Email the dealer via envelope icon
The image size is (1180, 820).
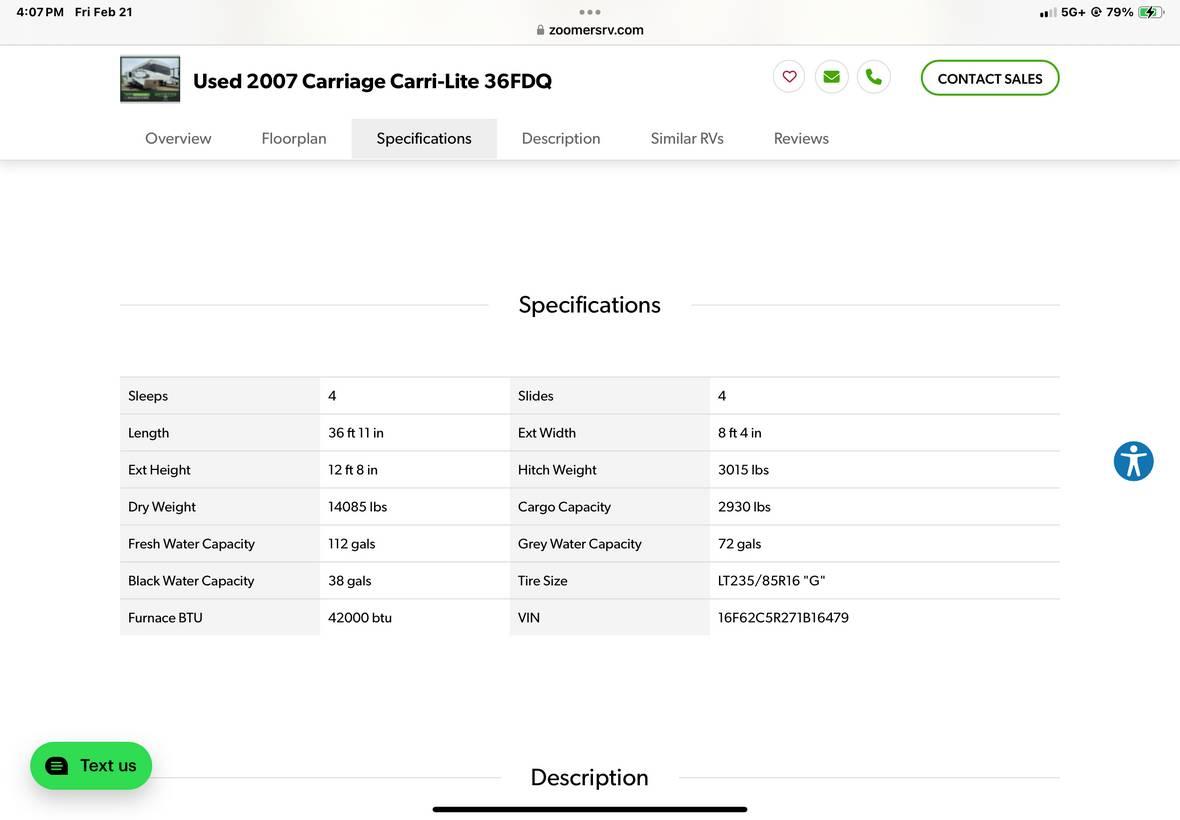[832, 77]
